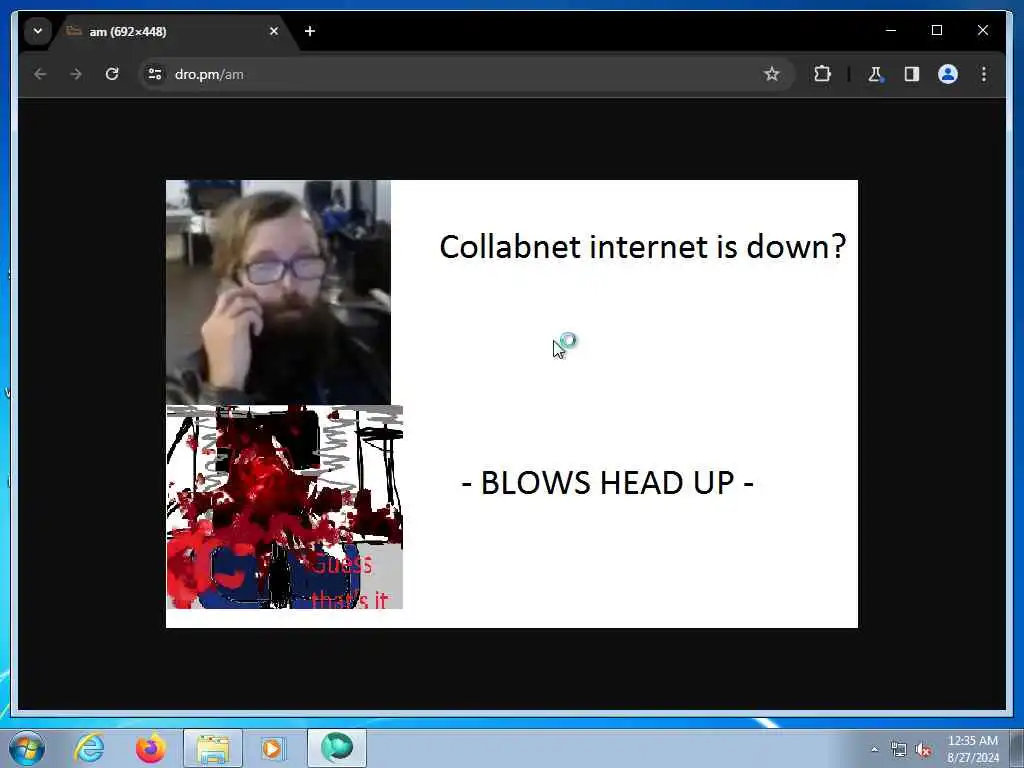Open the network tray icon
The width and height of the screenshot is (1024, 768).
(x=899, y=750)
